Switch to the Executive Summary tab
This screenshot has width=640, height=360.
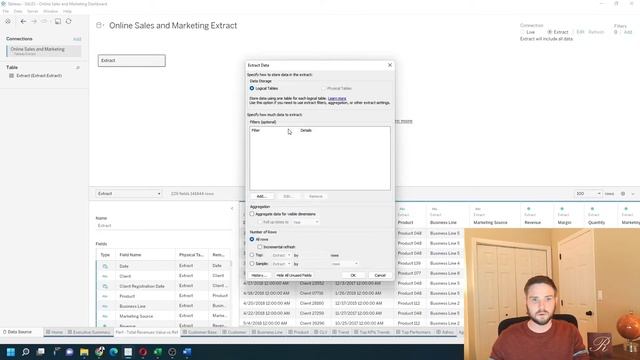coord(89,332)
